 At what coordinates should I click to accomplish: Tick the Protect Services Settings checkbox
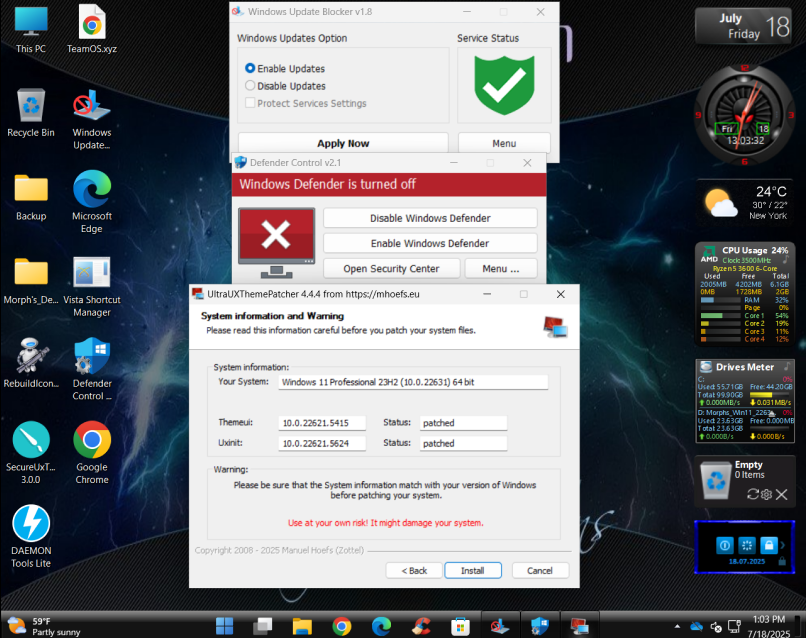pyautogui.click(x=250, y=102)
